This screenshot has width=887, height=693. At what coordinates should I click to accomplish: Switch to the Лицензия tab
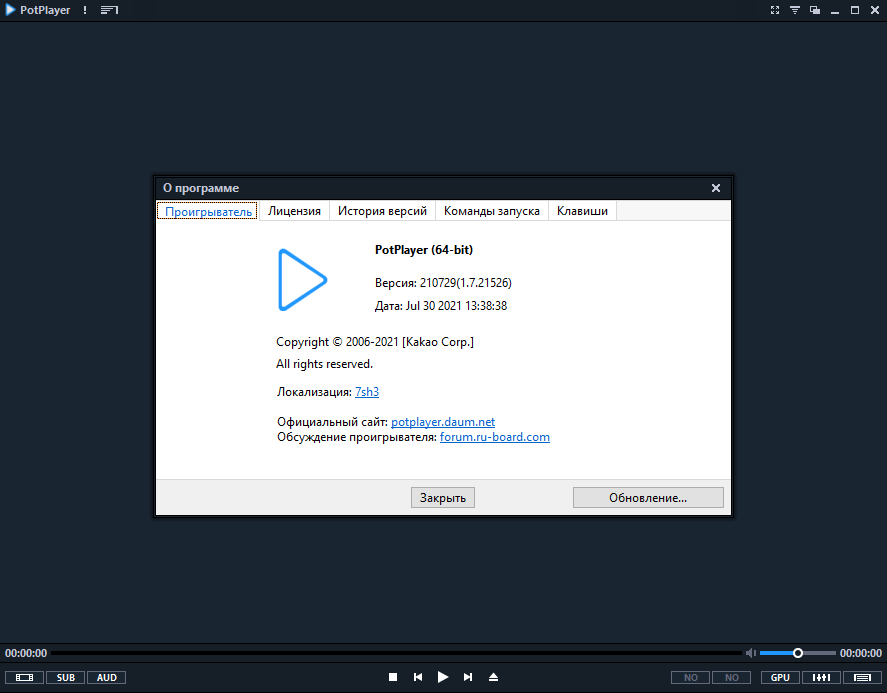294,211
